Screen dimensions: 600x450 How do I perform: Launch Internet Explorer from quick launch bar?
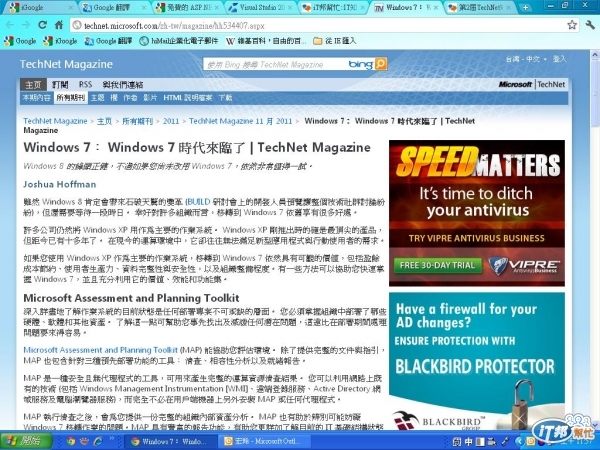pos(98,441)
